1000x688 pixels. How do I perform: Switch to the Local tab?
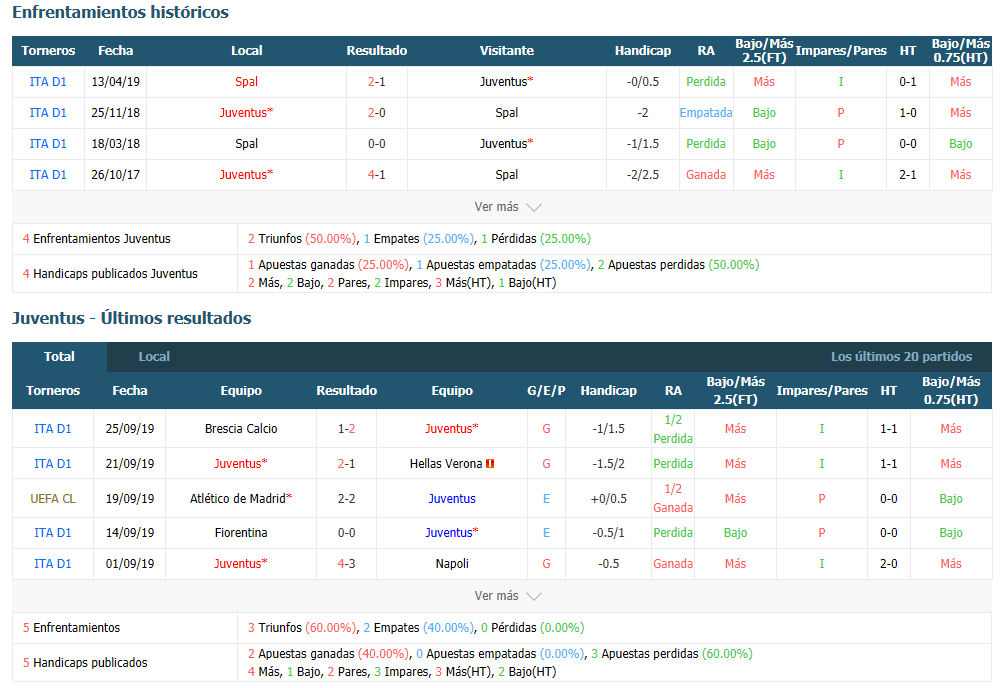click(154, 356)
